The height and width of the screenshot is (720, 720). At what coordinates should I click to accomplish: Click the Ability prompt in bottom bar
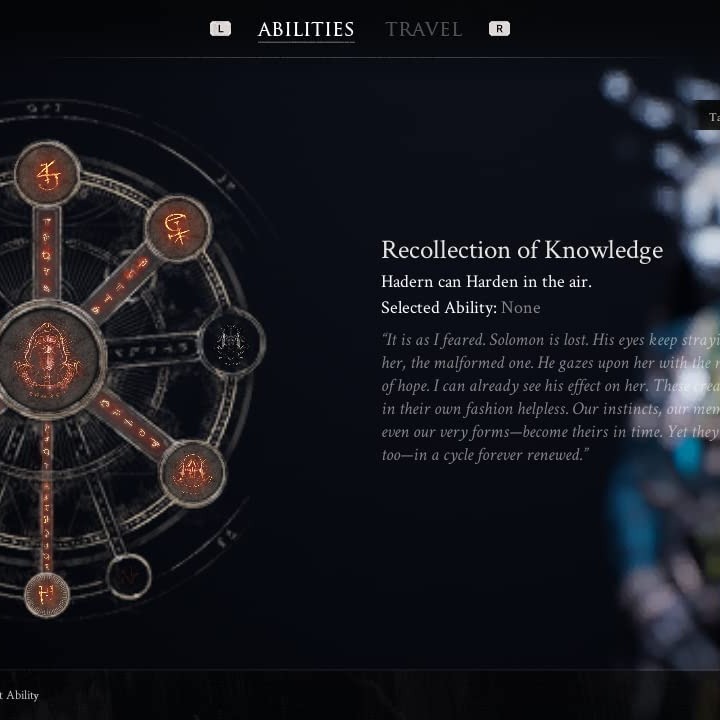(19, 695)
